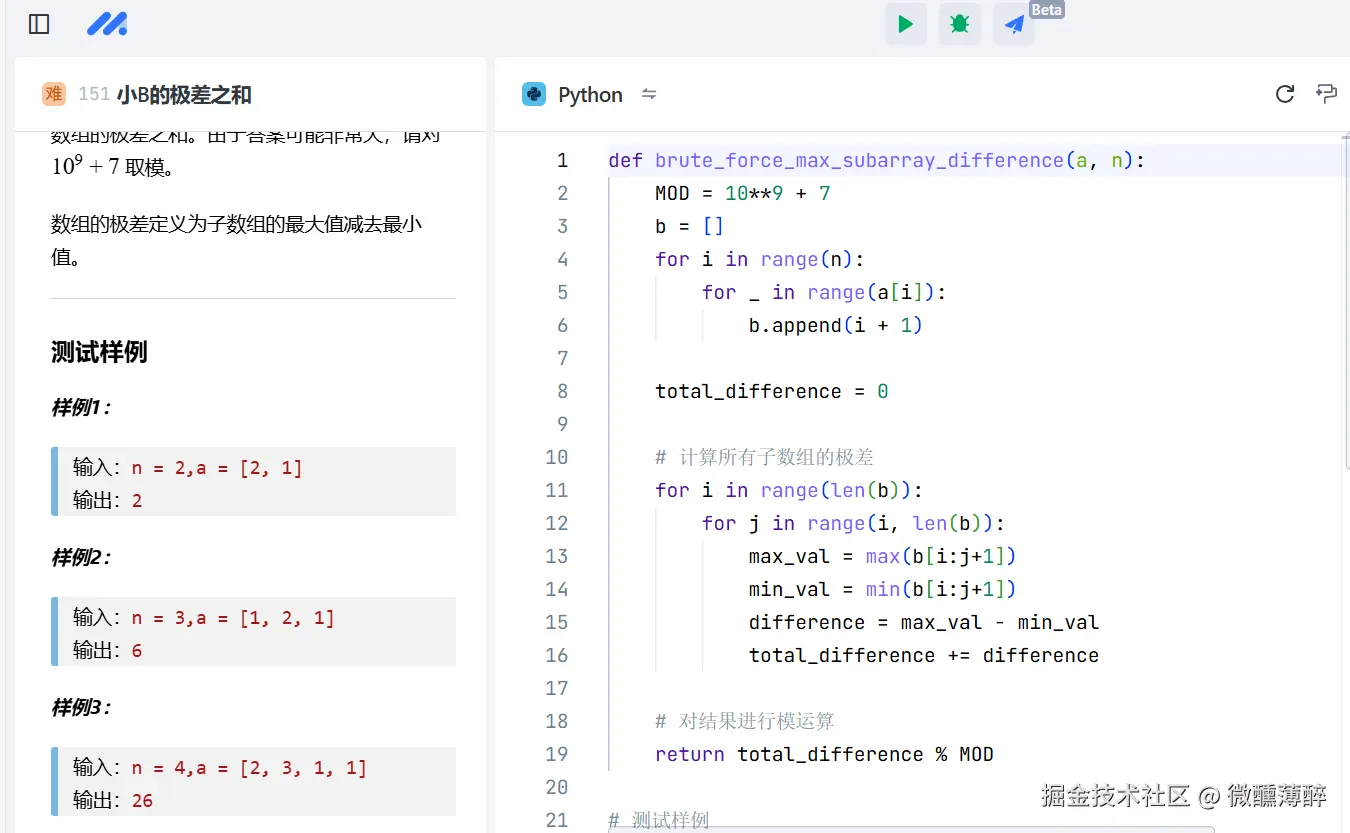Toggle the sidebar panel icon
The height and width of the screenshot is (833, 1350).
[x=39, y=24]
